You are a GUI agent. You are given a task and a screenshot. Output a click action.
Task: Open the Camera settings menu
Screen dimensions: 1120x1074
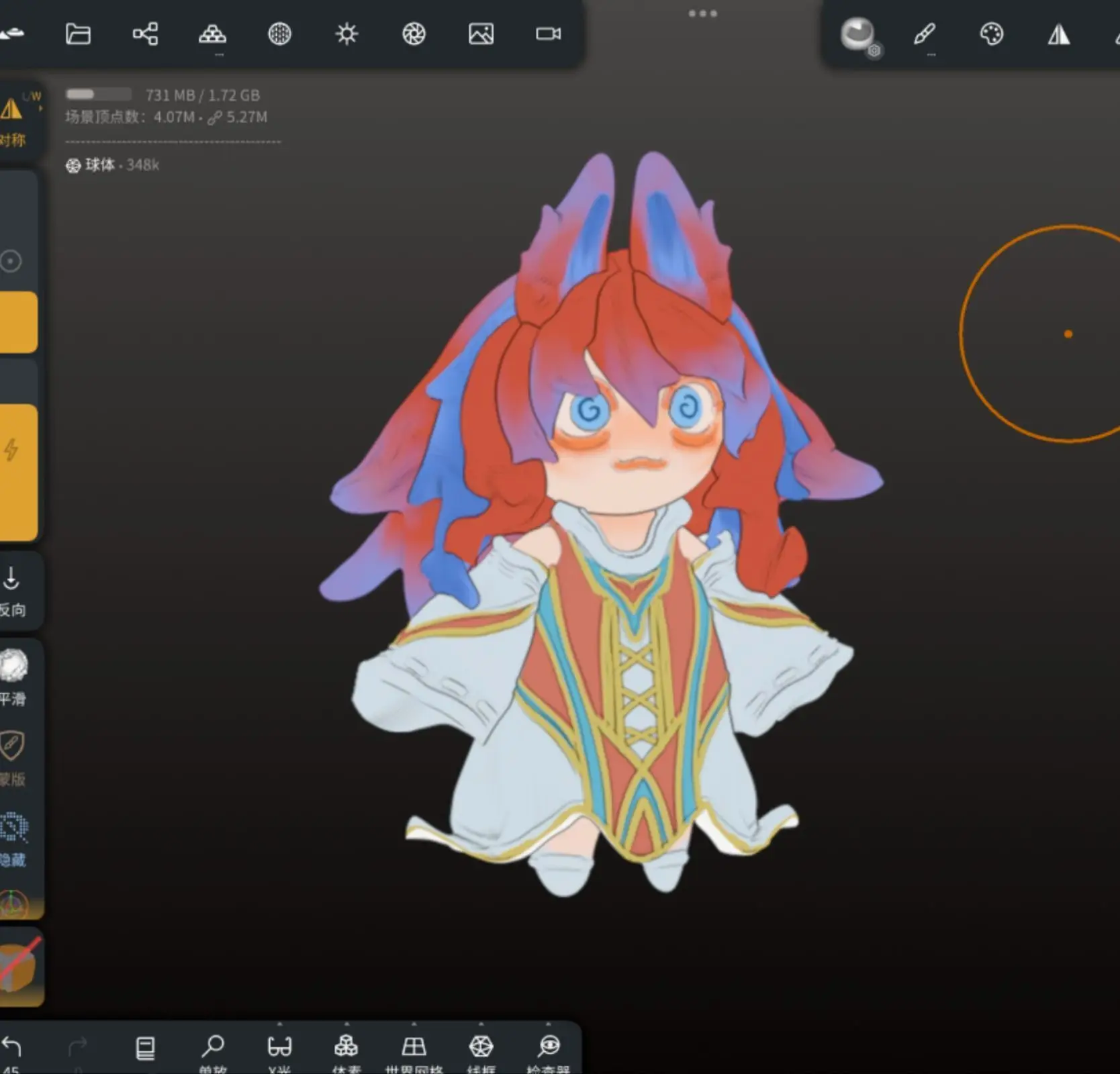[548, 34]
